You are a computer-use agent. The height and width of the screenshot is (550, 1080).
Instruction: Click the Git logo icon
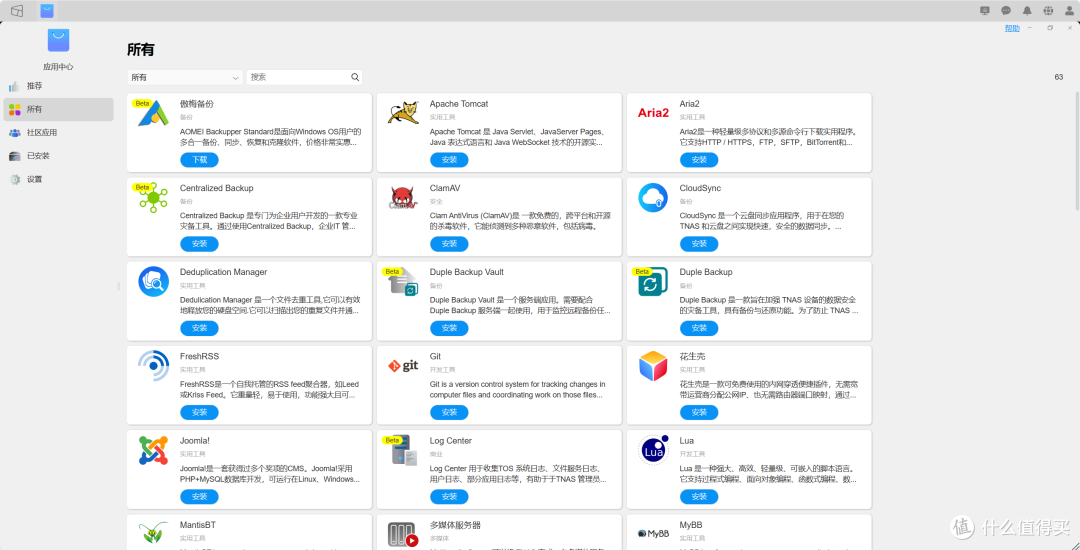pos(403,366)
